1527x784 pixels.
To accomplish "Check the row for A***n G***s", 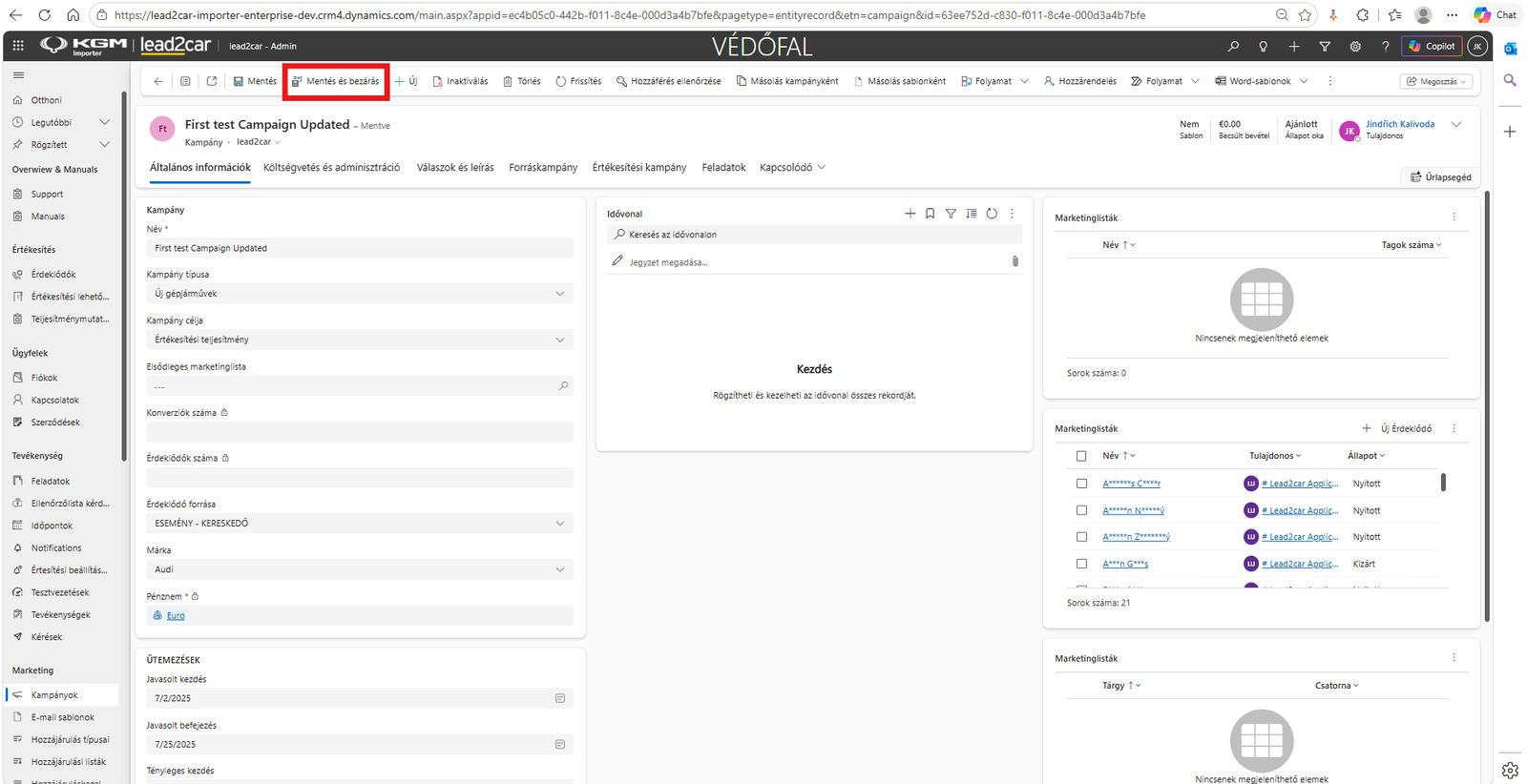I will (1081, 564).
